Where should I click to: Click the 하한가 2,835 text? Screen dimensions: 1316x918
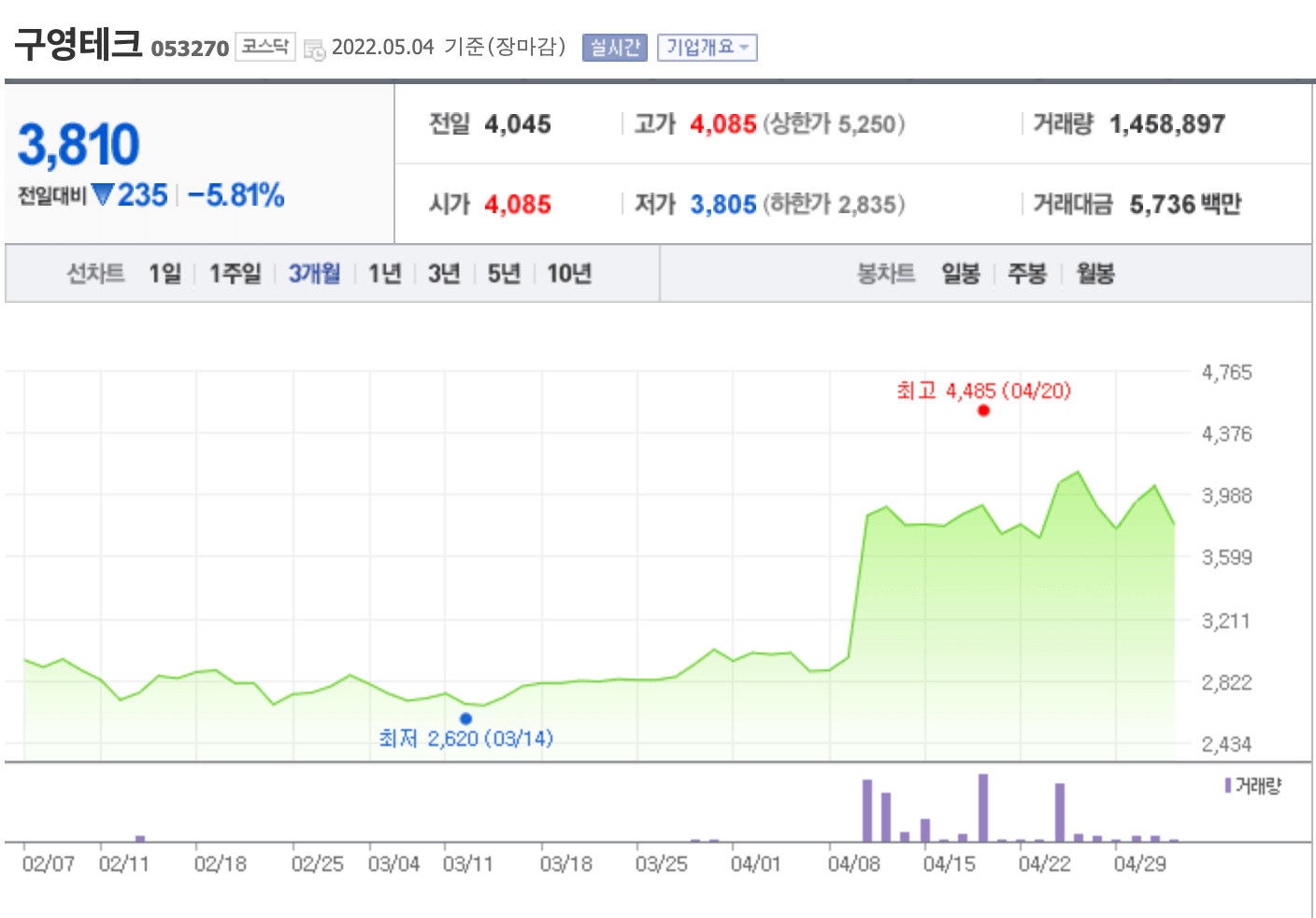coord(834,205)
